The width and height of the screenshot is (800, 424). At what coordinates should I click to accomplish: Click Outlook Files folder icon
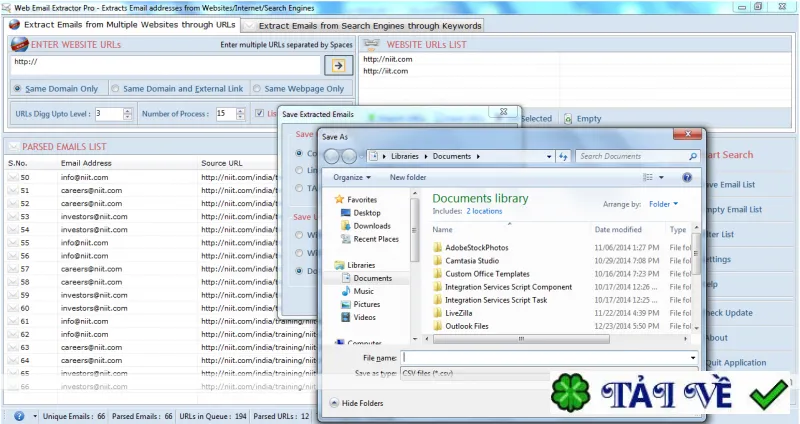[437, 326]
